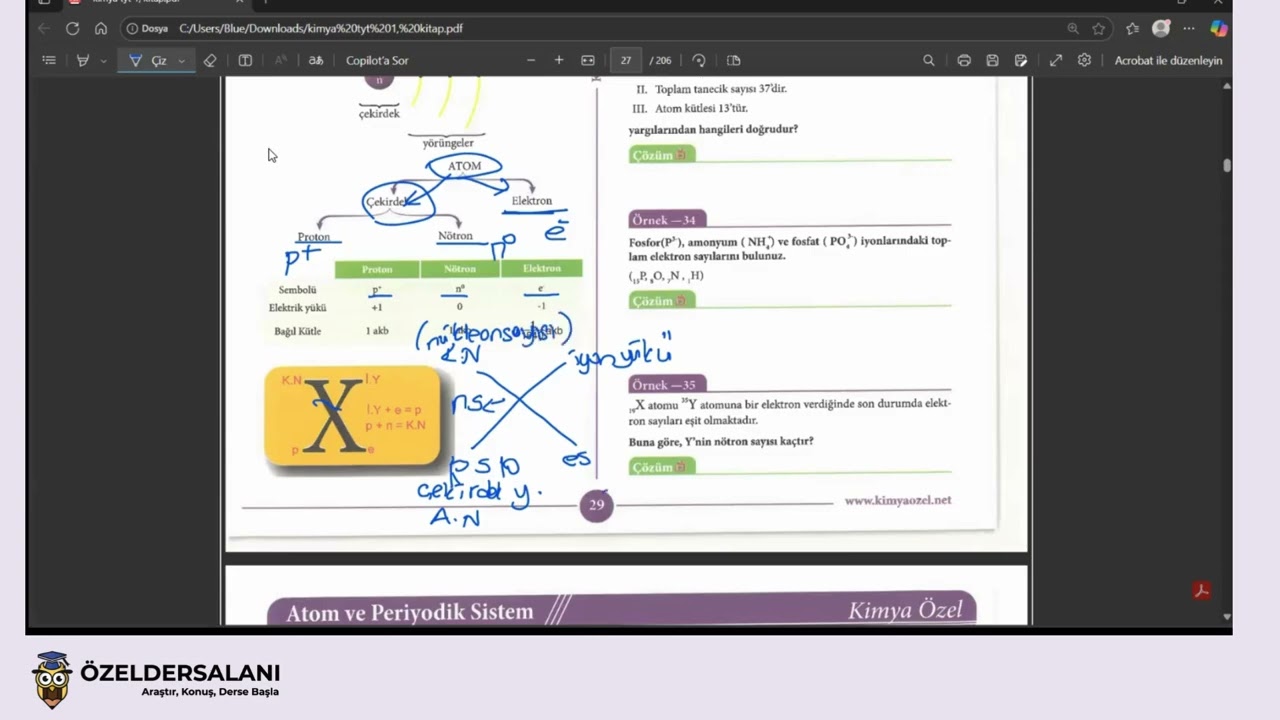Click the Dosya site info icon
The width and height of the screenshot is (1280, 720).
(147, 28)
